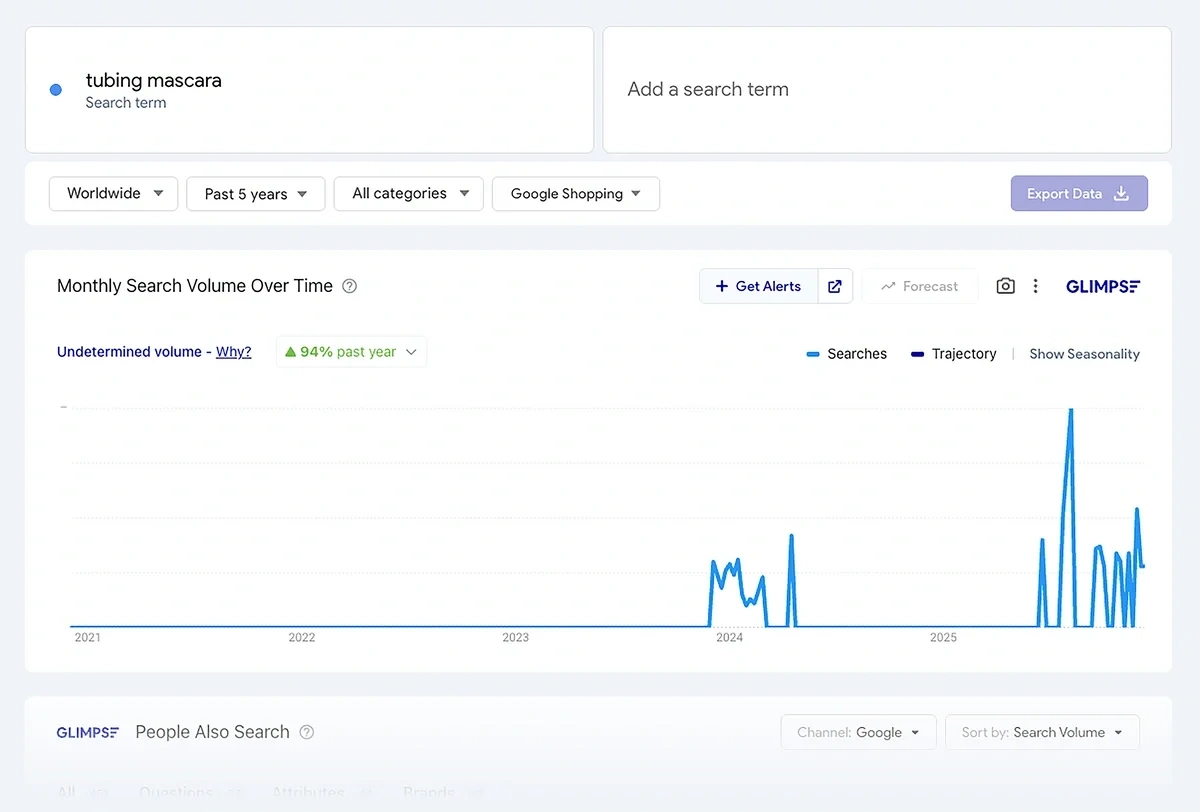Open the Monthly Search Volume help tooltip
This screenshot has width=1200, height=812.
[x=349, y=285]
